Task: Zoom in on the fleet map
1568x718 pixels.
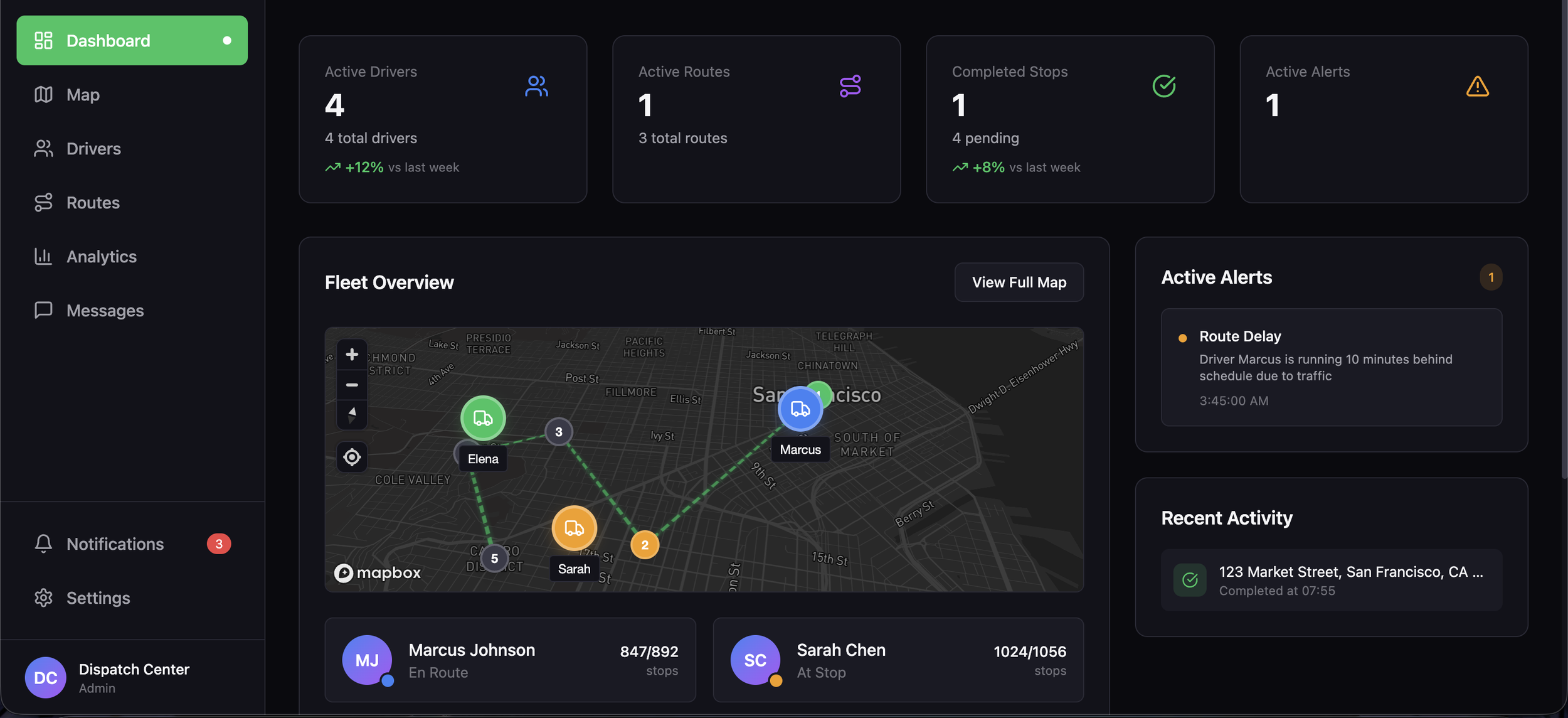Action: pos(352,355)
